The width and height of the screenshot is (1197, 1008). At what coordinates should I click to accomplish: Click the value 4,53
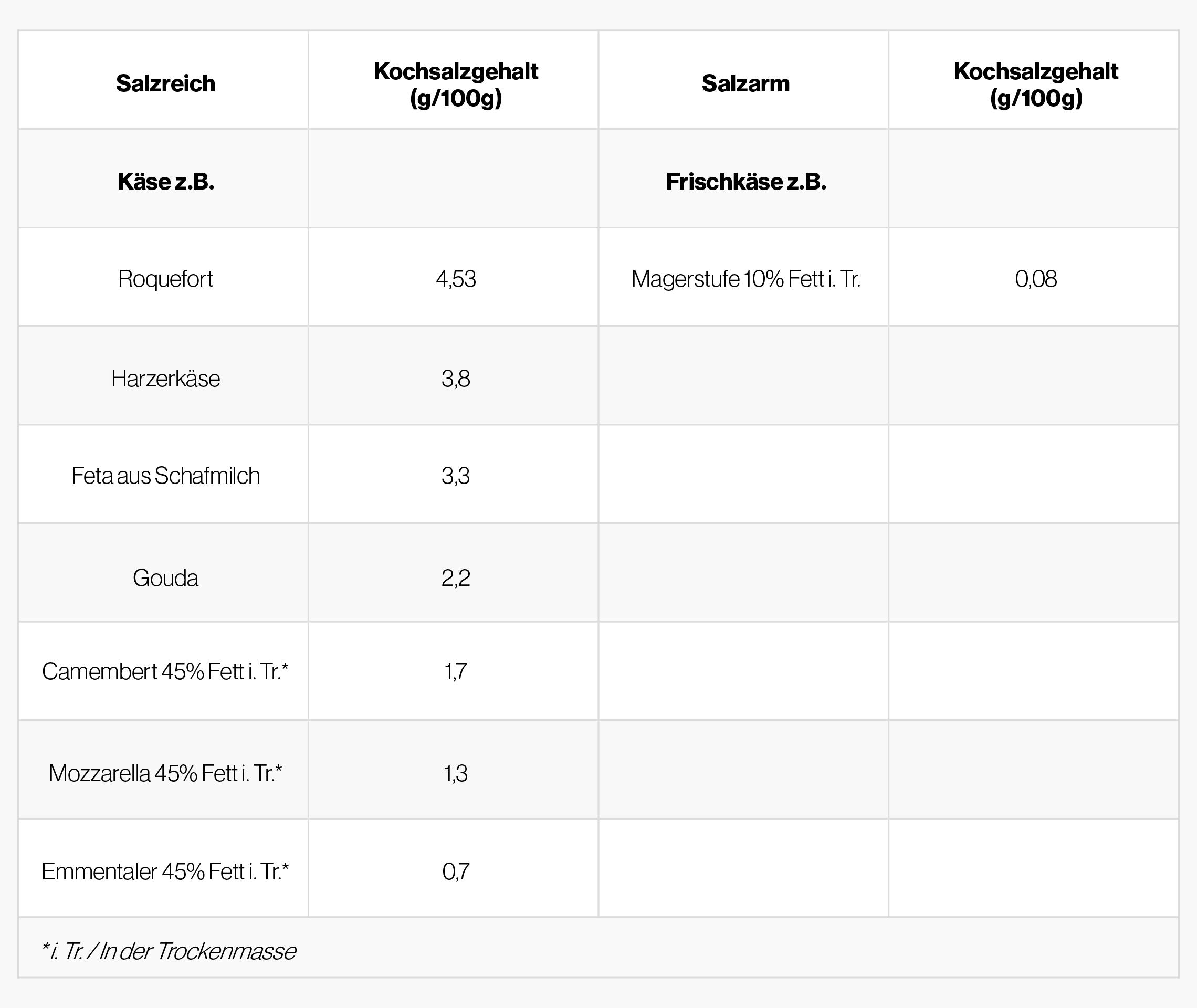tap(455, 279)
